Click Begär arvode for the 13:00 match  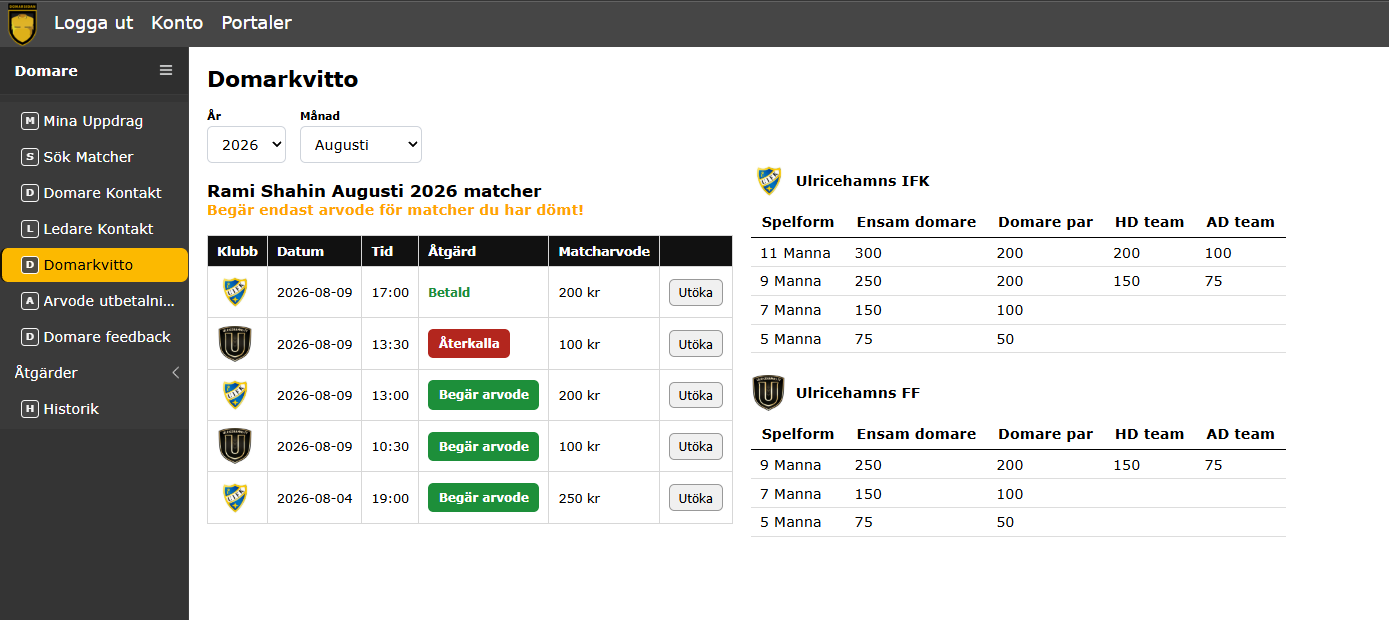(483, 395)
